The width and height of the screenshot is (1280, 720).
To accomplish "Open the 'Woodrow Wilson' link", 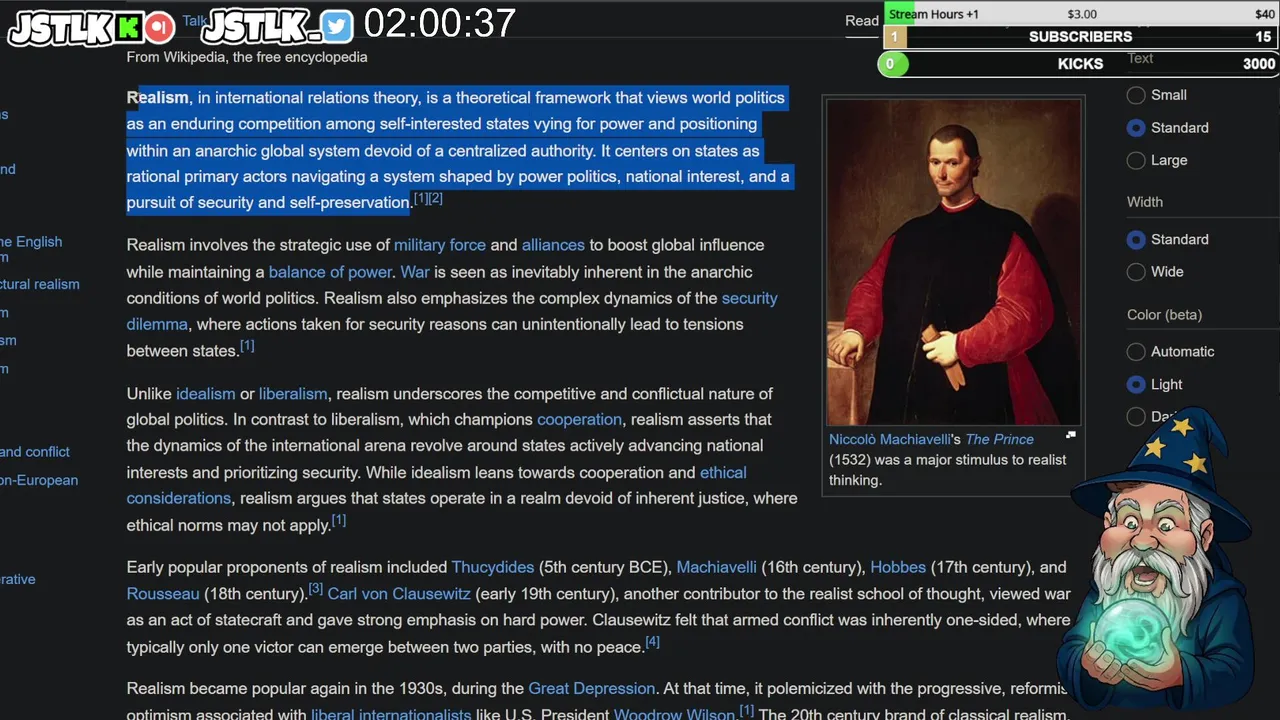I will (x=675, y=714).
